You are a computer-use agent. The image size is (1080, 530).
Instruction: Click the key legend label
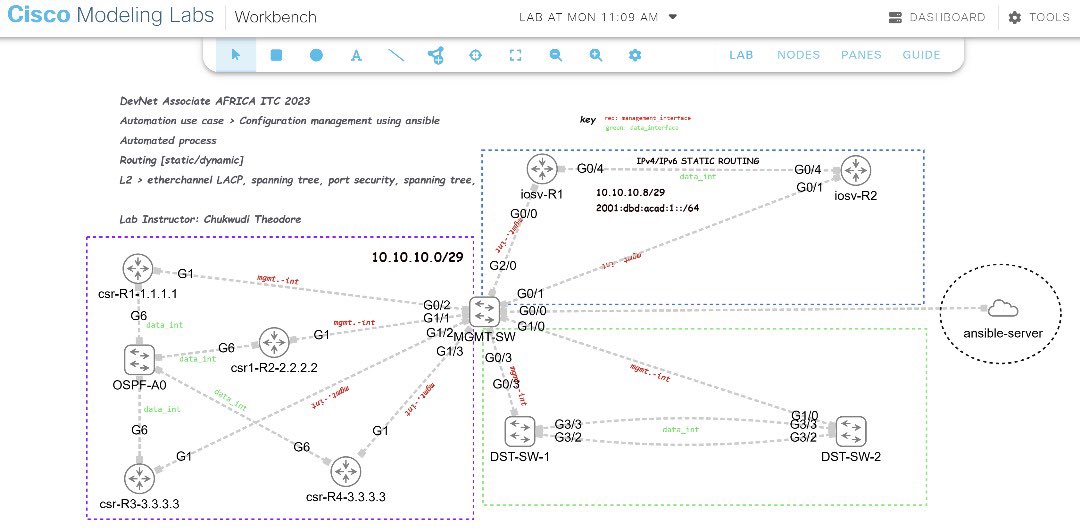(588, 119)
